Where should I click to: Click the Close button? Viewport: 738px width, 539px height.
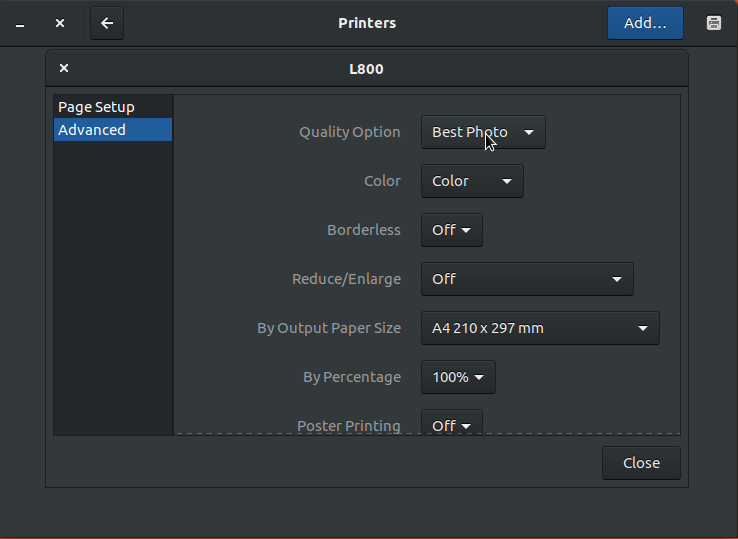click(641, 463)
